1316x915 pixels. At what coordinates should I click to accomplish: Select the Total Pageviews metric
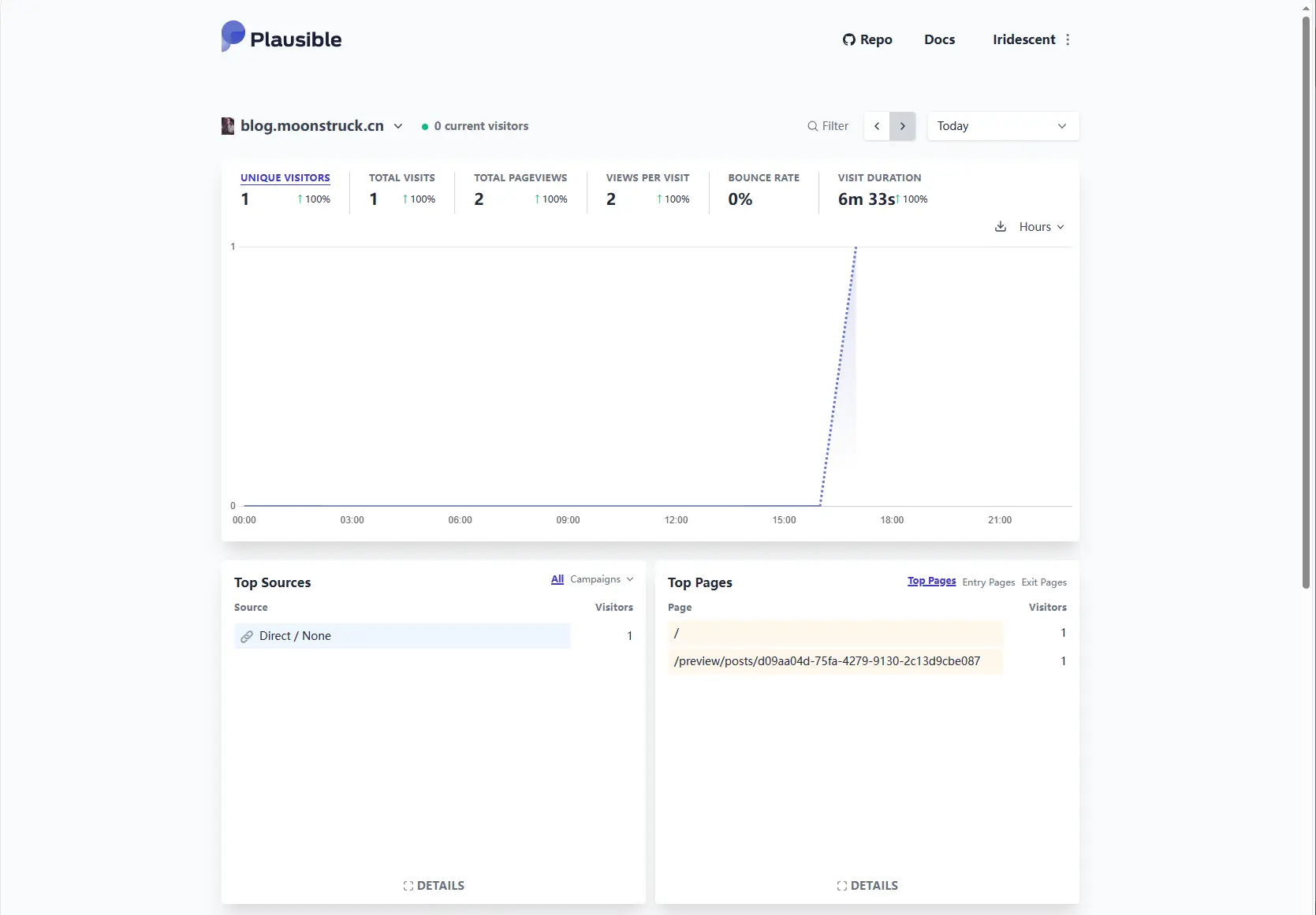pyautogui.click(x=520, y=178)
